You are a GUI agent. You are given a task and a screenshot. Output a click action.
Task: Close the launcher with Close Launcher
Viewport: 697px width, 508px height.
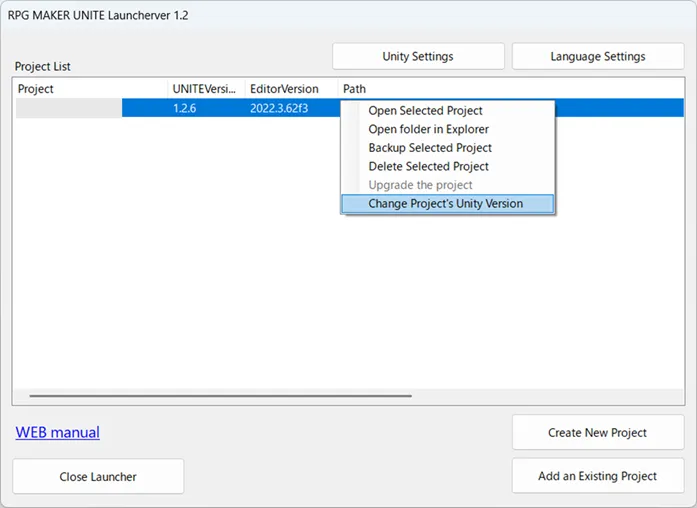pos(98,476)
